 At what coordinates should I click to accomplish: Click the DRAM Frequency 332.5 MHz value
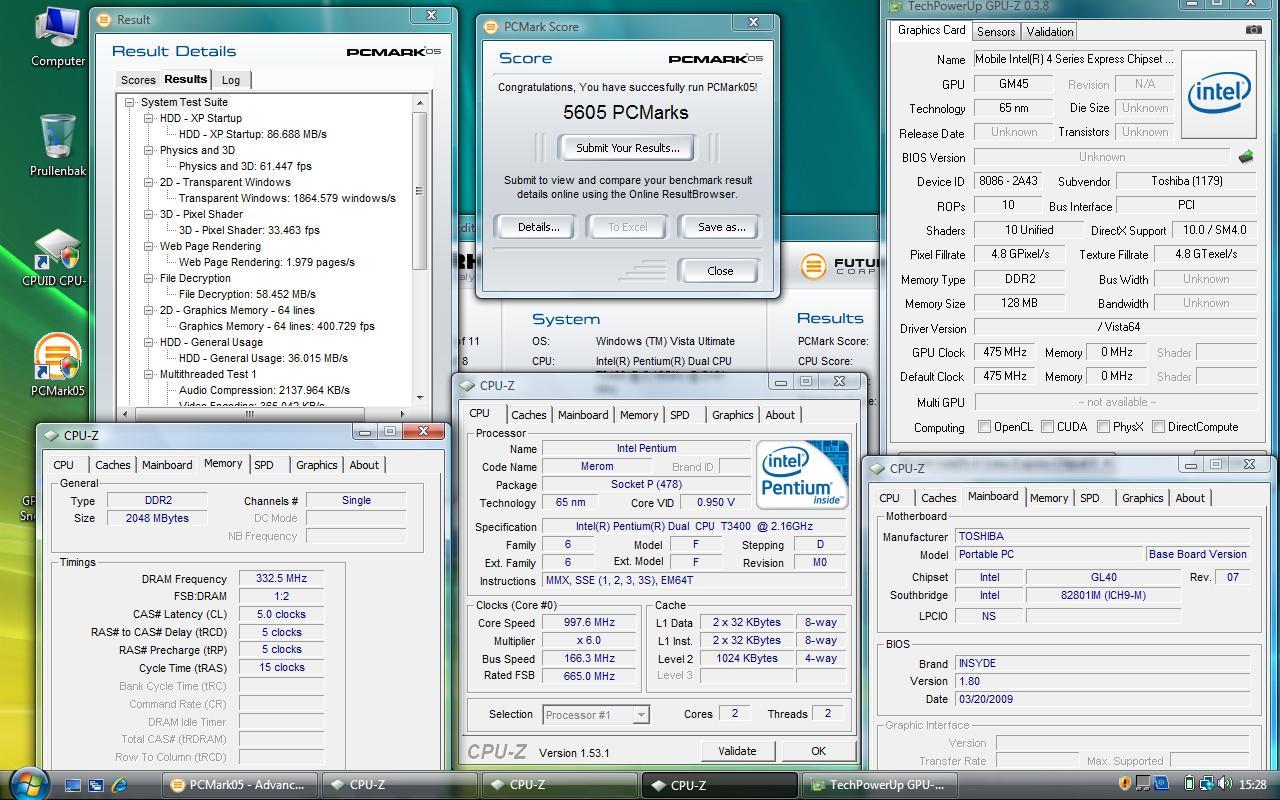(x=281, y=579)
